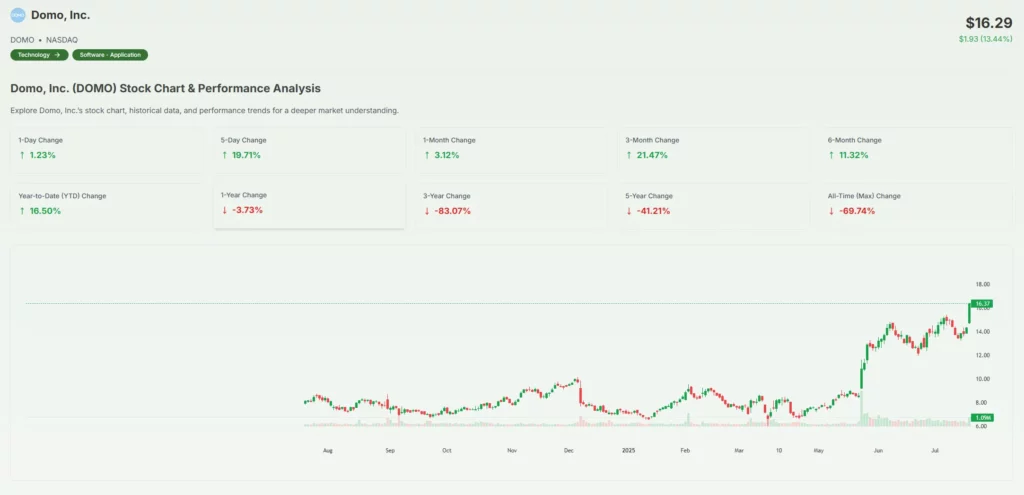Click the latest green candlestick on chart
Screen dimensions: 1024x495
click(x=968, y=313)
